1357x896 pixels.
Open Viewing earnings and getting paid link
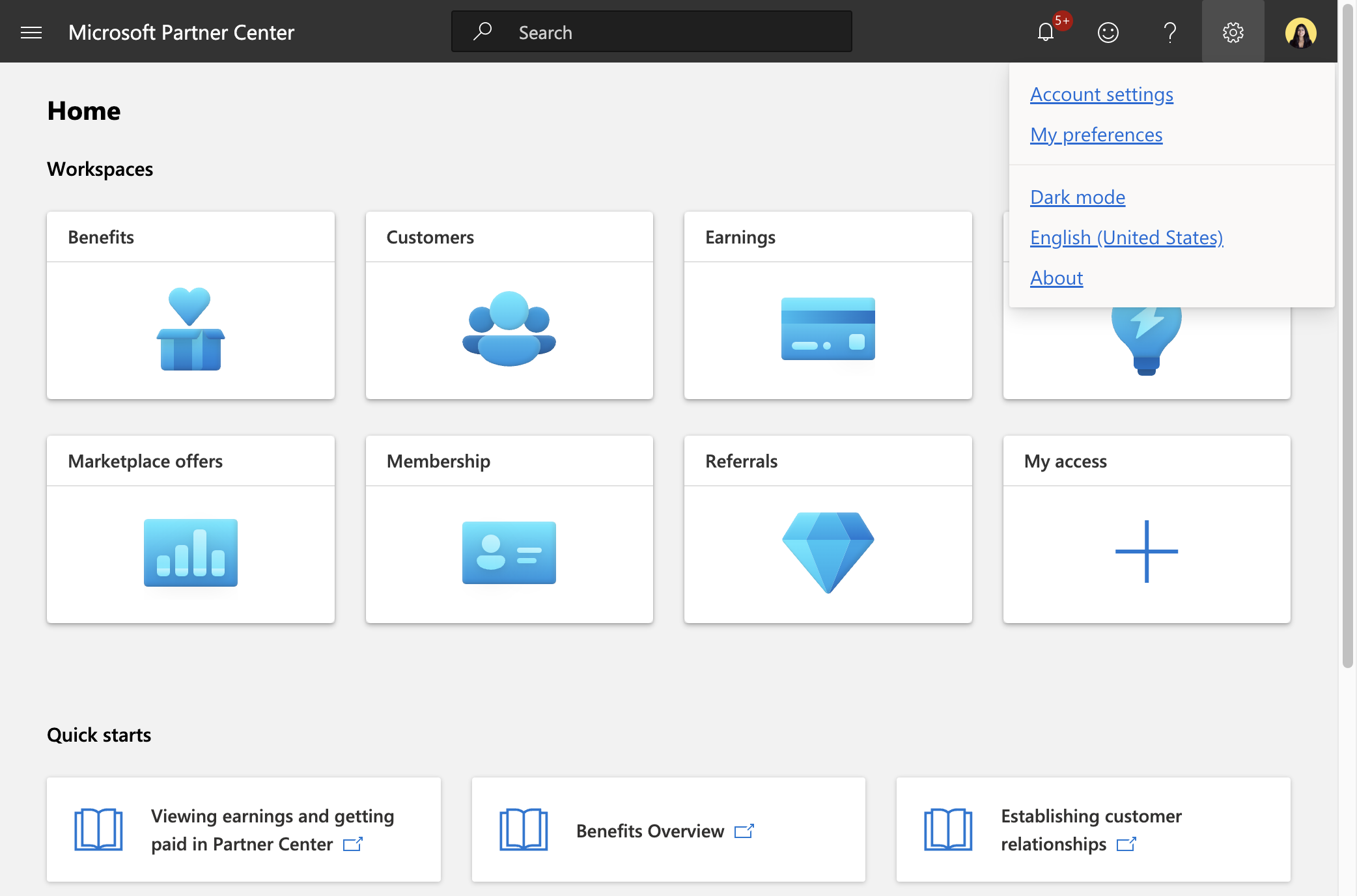(x=244, y=830)
